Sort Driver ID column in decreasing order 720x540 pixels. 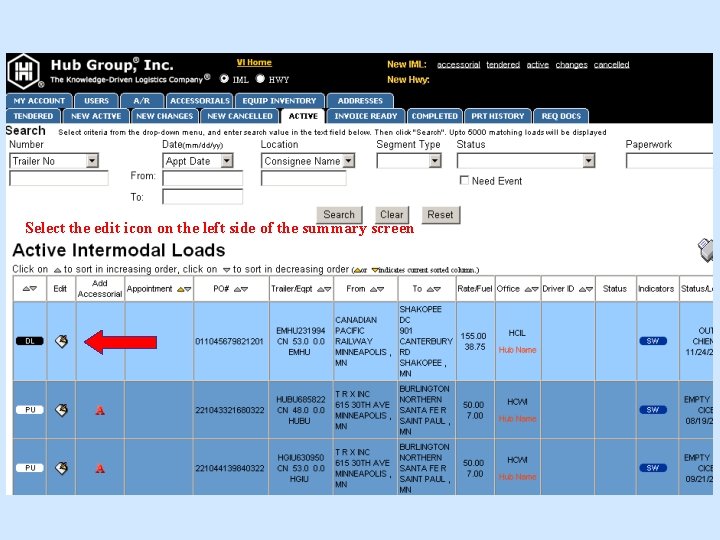590,289
